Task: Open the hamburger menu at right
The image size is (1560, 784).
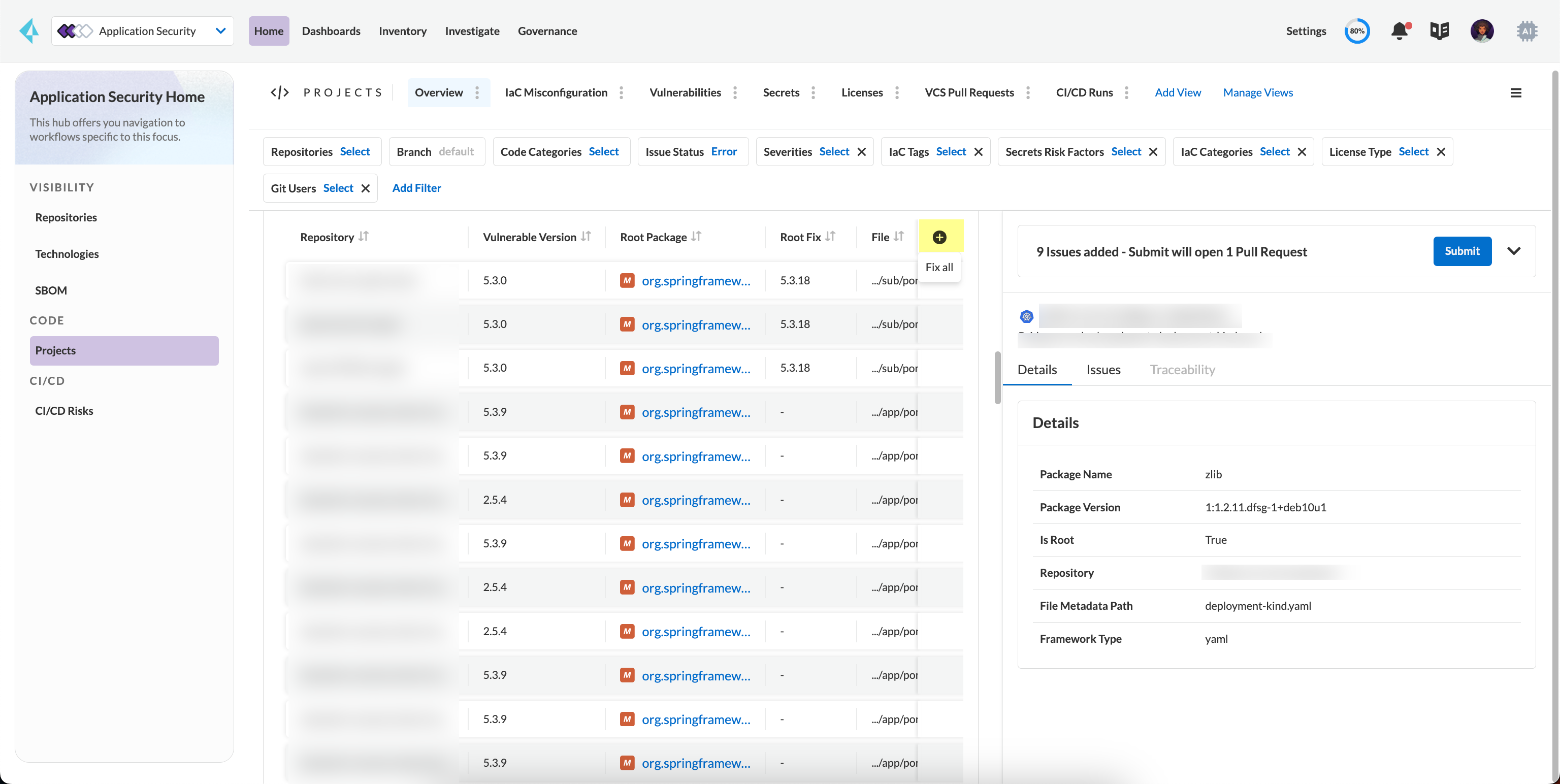Action: pyautogui.click(x=1516, y=92)
